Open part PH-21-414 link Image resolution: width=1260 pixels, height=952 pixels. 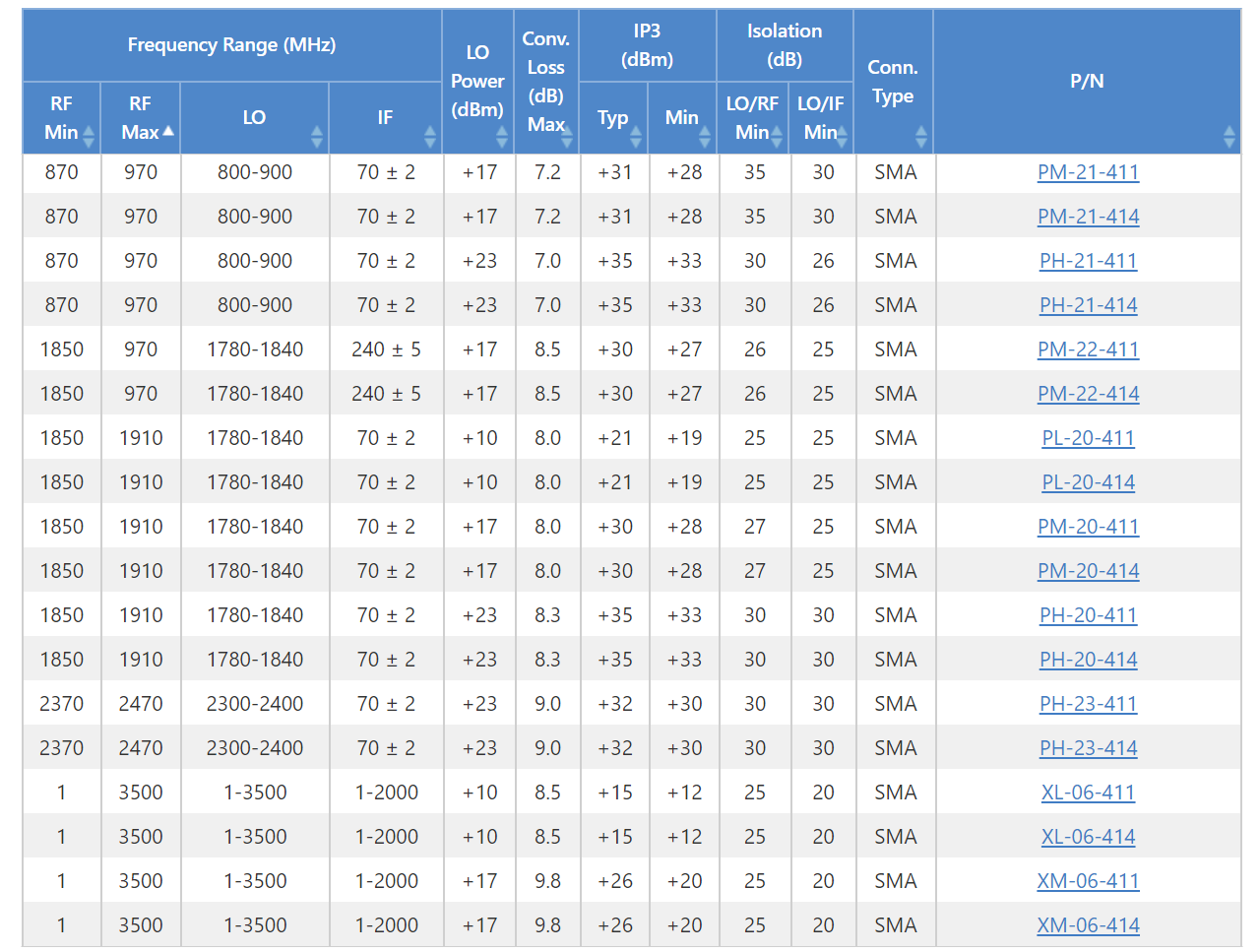(x=1088, y=305)
